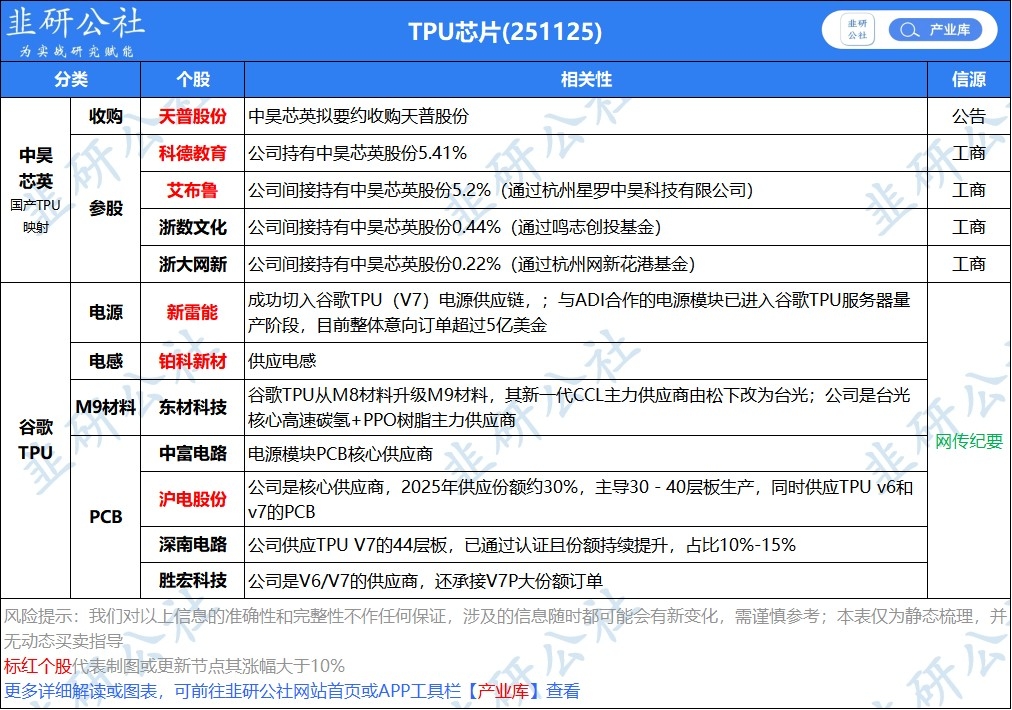Click 浙数文化 description mentioning 0.44%
The width and height of the screenshot is (1012, 710).
pos(454,227)
